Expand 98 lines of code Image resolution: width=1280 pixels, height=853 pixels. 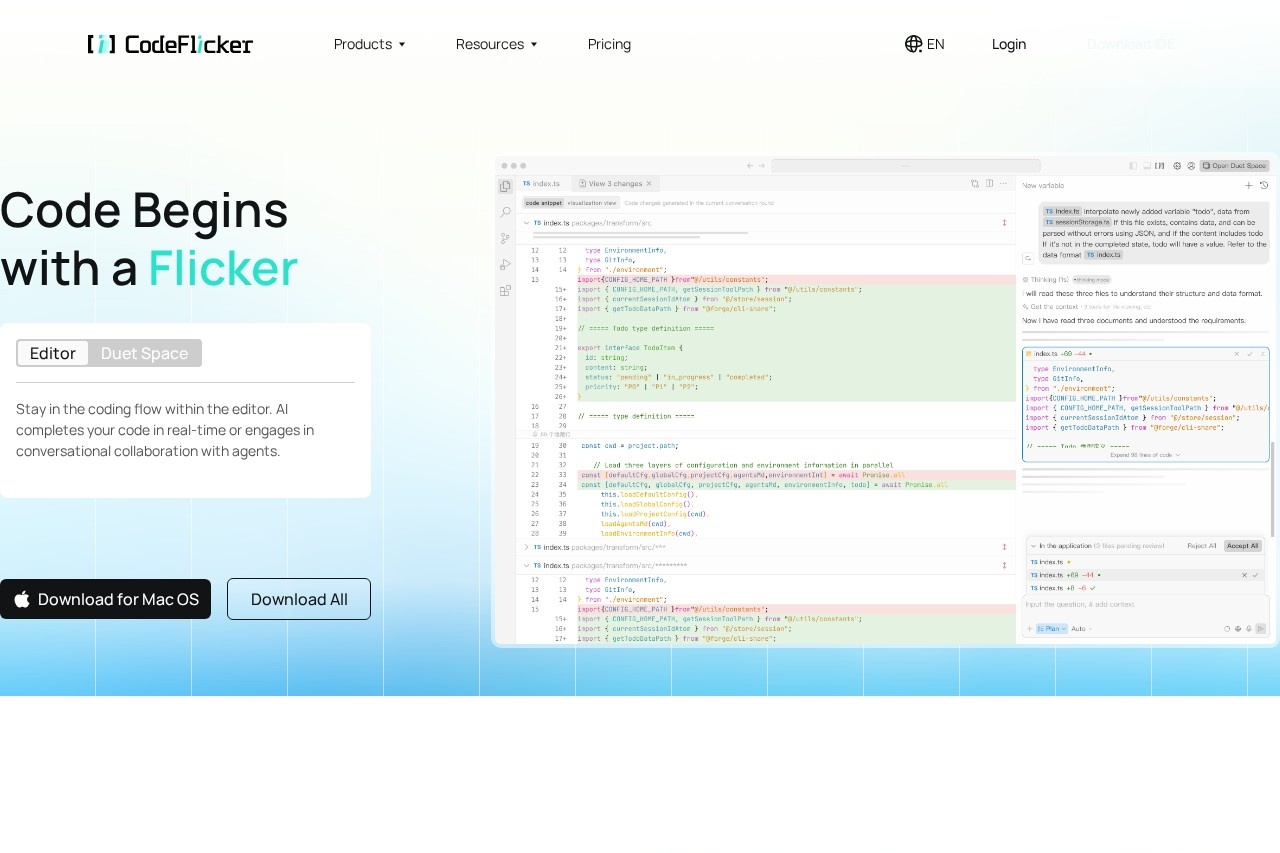coord(1145,455)
